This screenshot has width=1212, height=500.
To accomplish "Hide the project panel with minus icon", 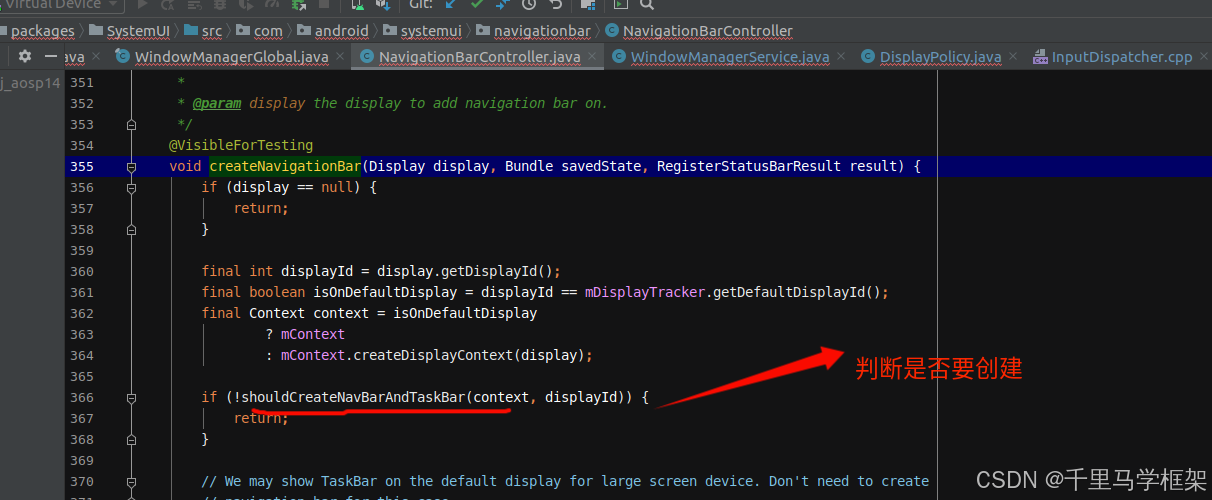I will (50, 56).
